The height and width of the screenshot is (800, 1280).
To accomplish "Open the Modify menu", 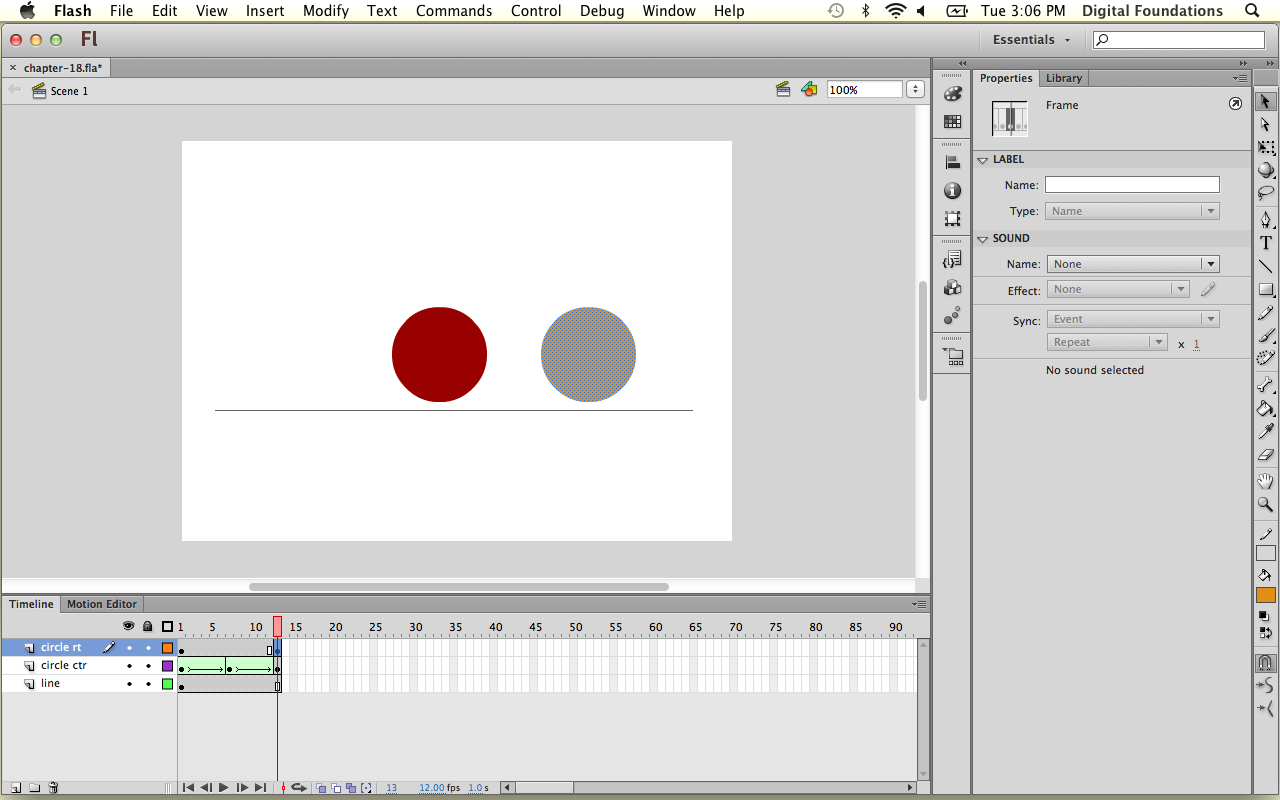I will pyautogui.click(x=325, y=11).
